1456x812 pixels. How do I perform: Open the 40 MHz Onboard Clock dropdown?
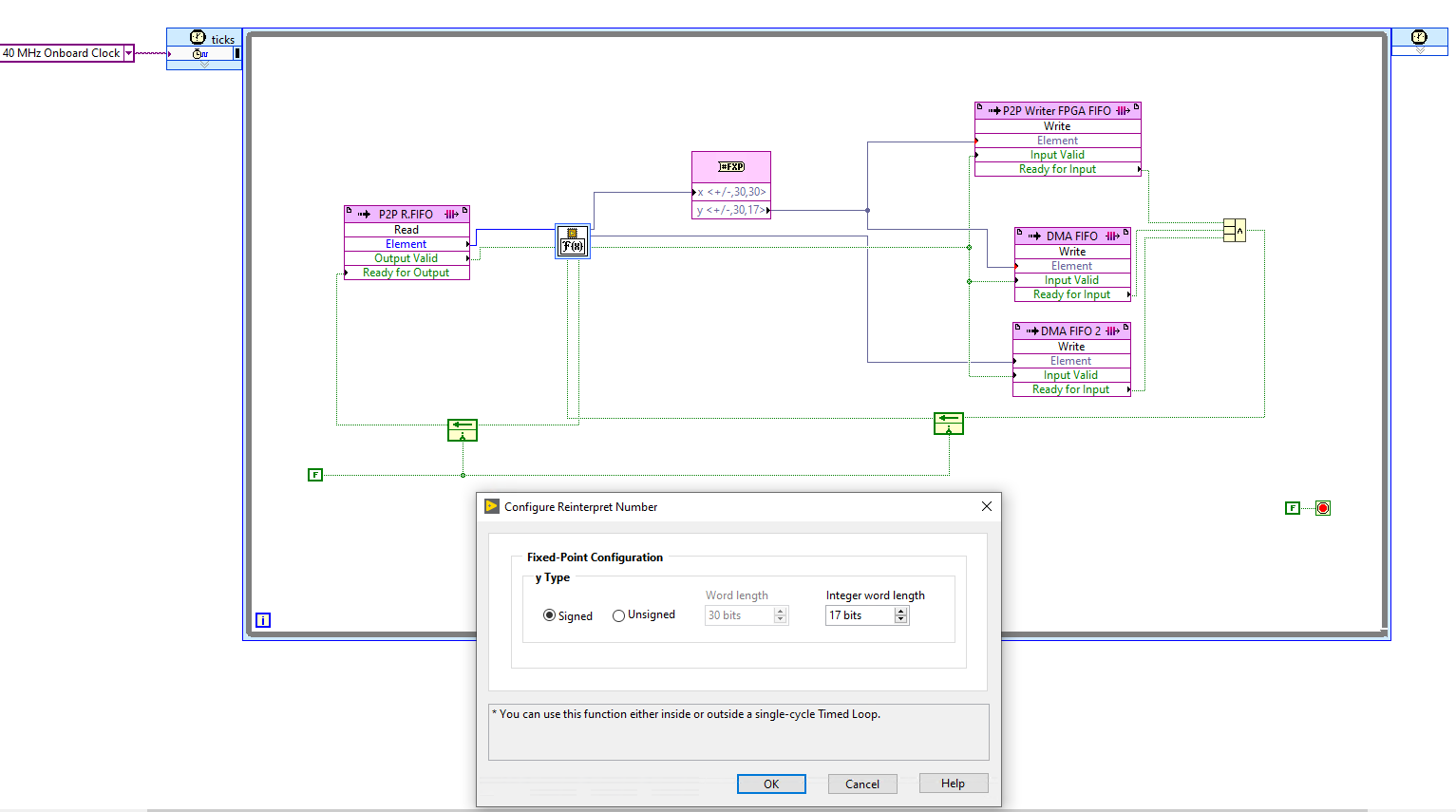[x=130, y=53]
